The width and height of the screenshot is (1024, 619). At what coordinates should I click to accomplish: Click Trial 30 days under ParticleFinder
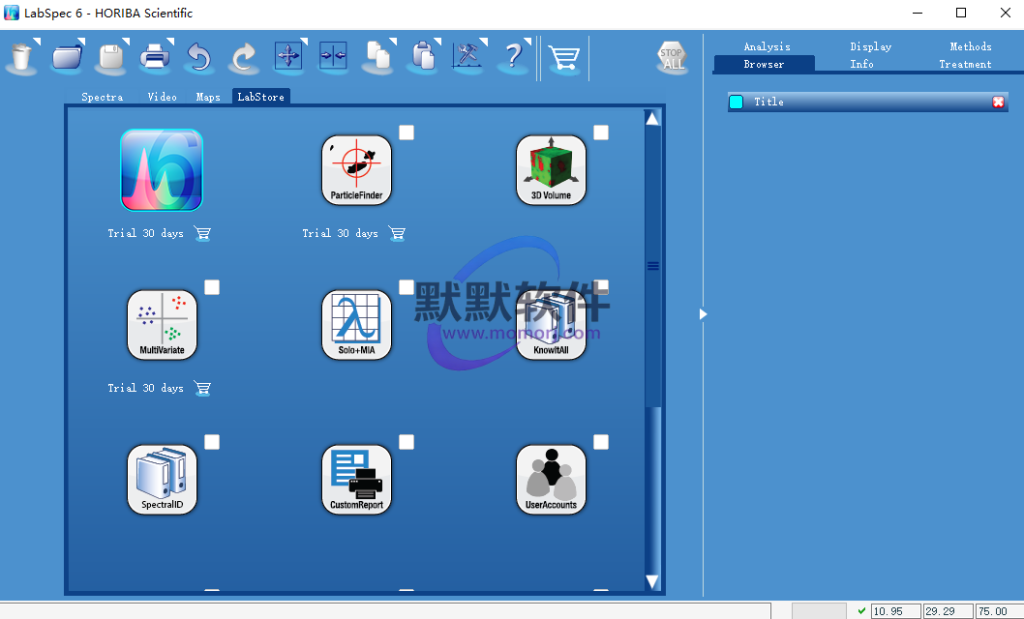click(x=340, y=233)
